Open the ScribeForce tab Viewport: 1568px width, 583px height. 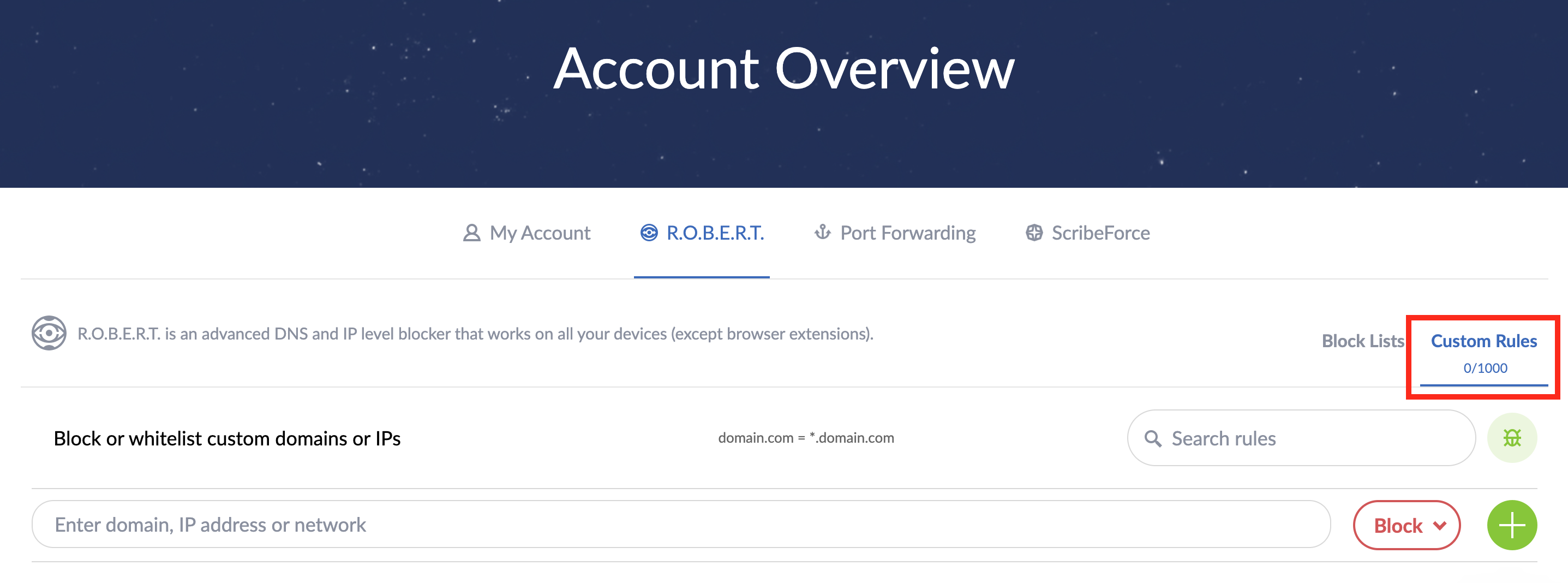pyautogui.click(x=1100, y=233)
